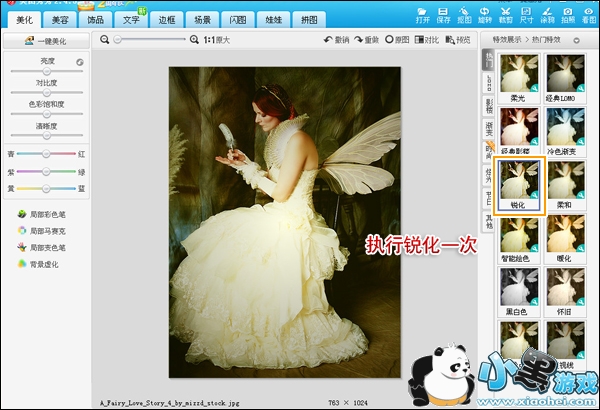
Task: Open the 边框 (Frame) tab
Action: point(167,18)
